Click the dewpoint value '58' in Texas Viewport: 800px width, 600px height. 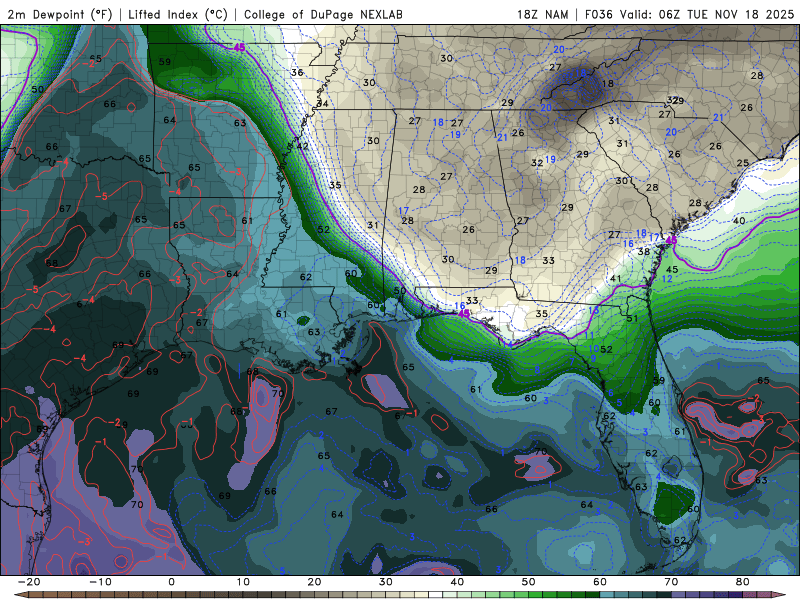pyautogui.click(x=52, y=263)
